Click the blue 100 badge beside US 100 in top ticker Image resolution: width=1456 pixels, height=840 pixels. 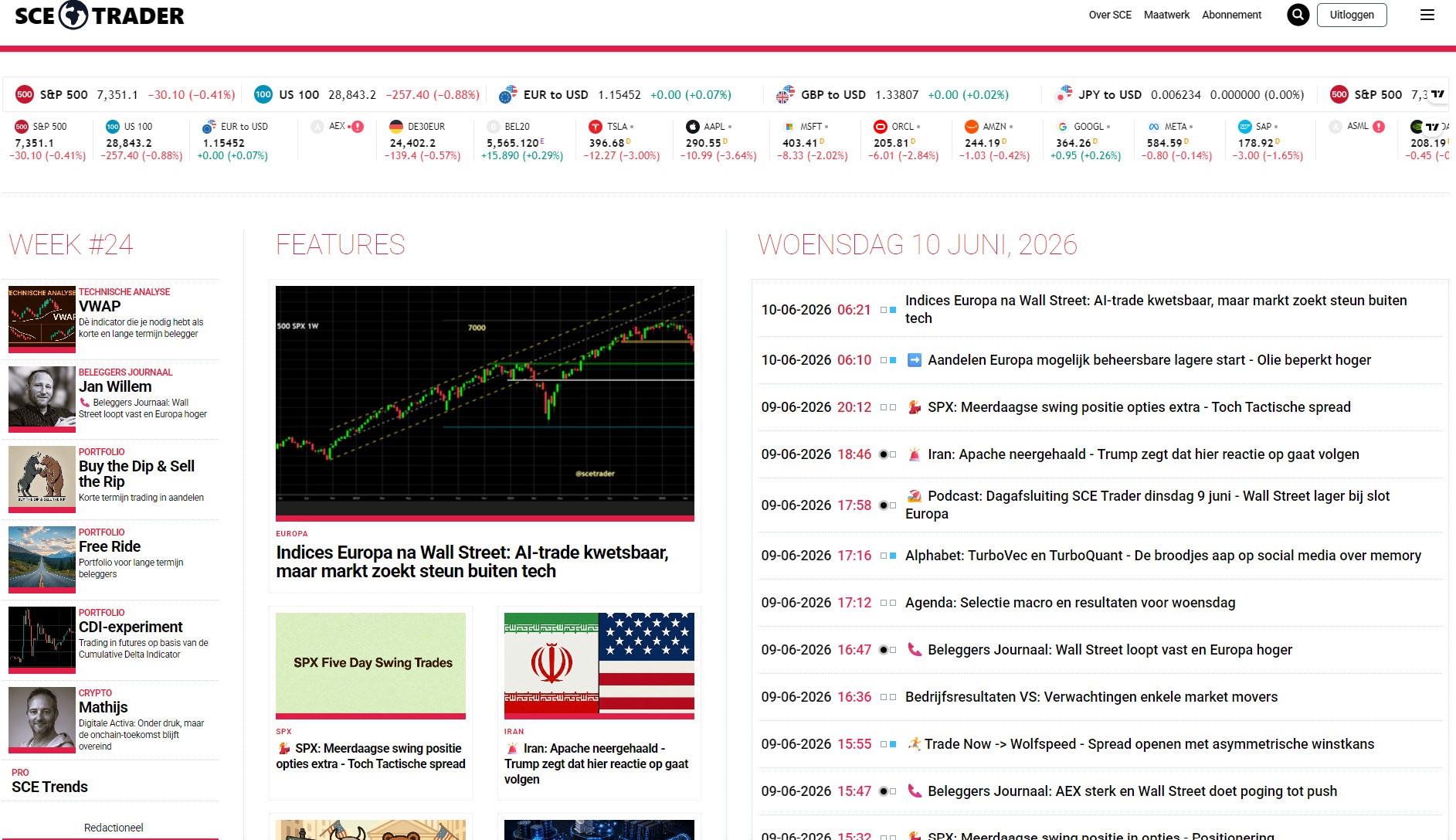pyautogui.click(x=263, y=95)
